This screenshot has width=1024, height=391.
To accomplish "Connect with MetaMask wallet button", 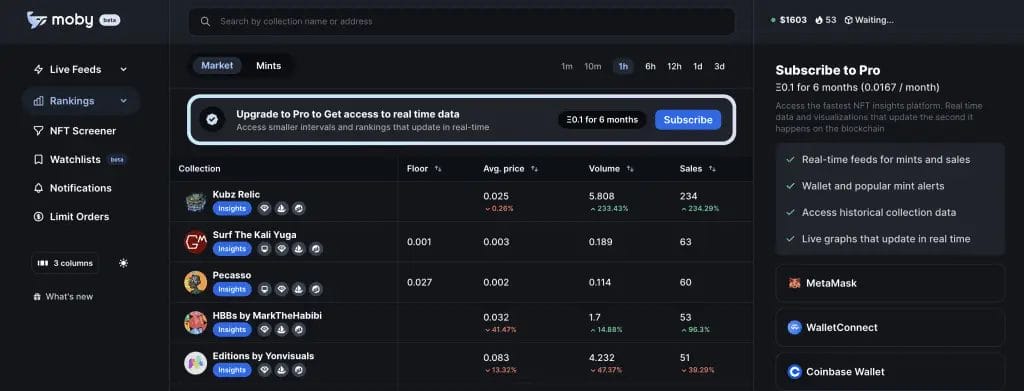I will point(890,283).
